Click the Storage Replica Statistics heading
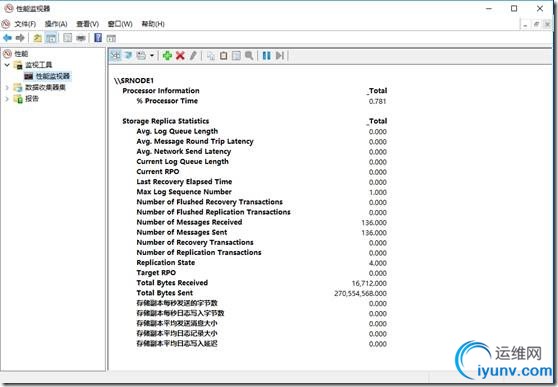The width and height of the screenshot is (558, 387). 165,121
